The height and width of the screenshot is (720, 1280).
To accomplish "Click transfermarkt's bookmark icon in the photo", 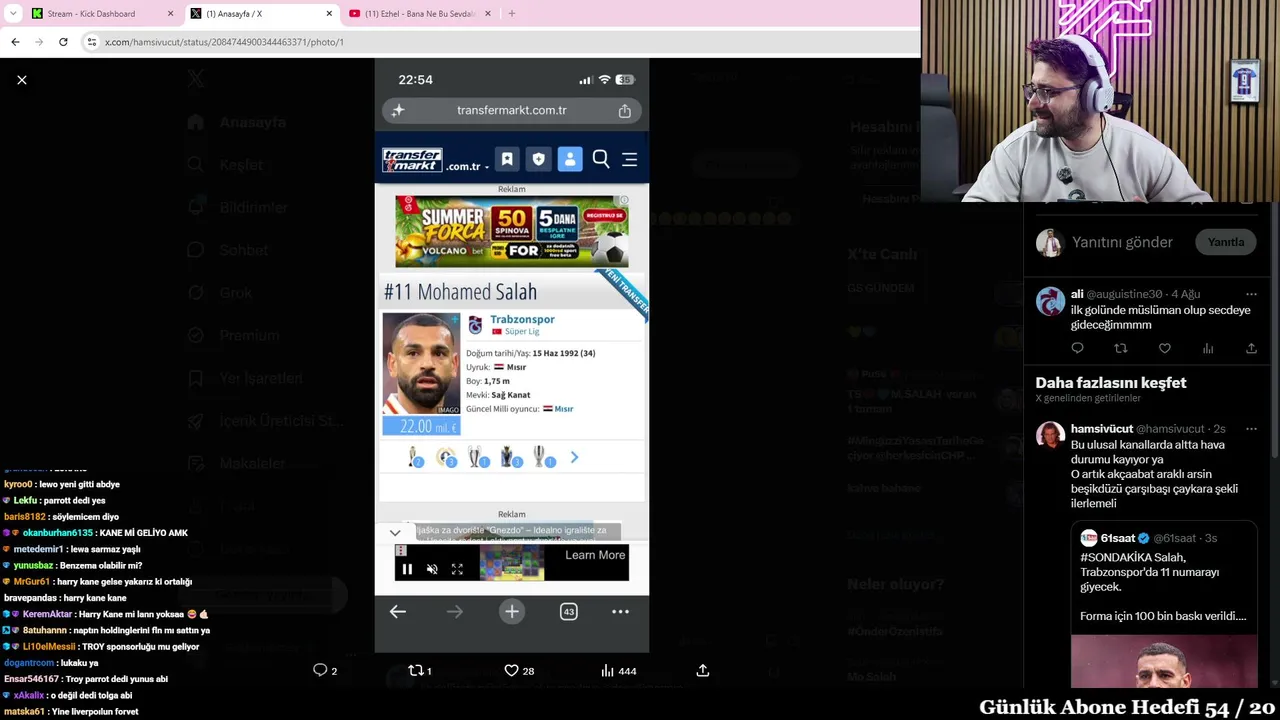I will tap(507, 159).
